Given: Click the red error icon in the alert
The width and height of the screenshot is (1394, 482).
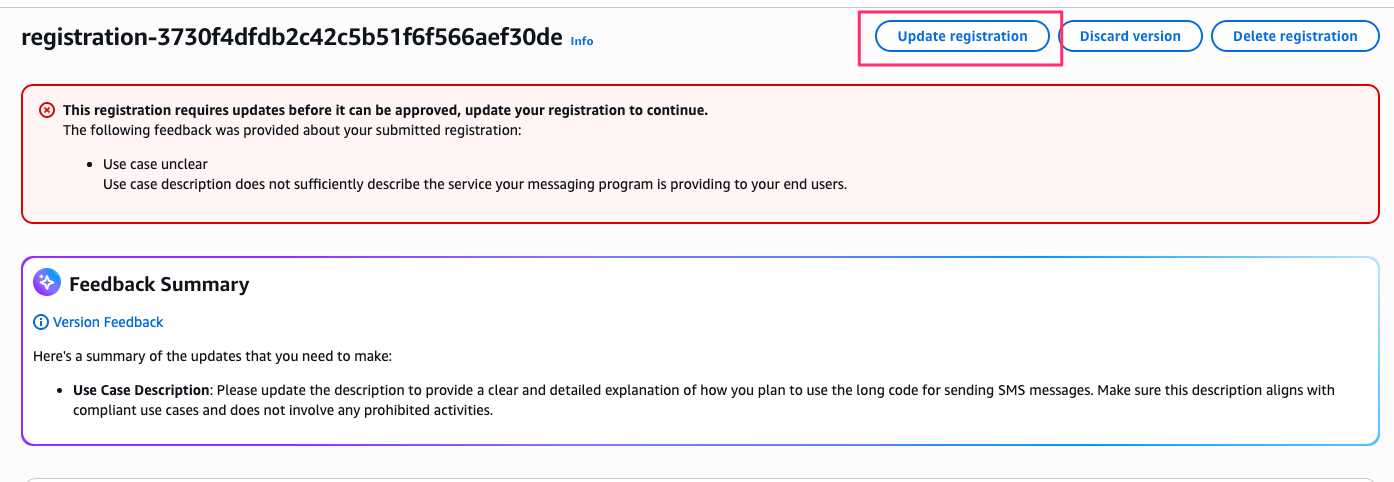Looking at the screenshot, I should (x=47, y=110).
